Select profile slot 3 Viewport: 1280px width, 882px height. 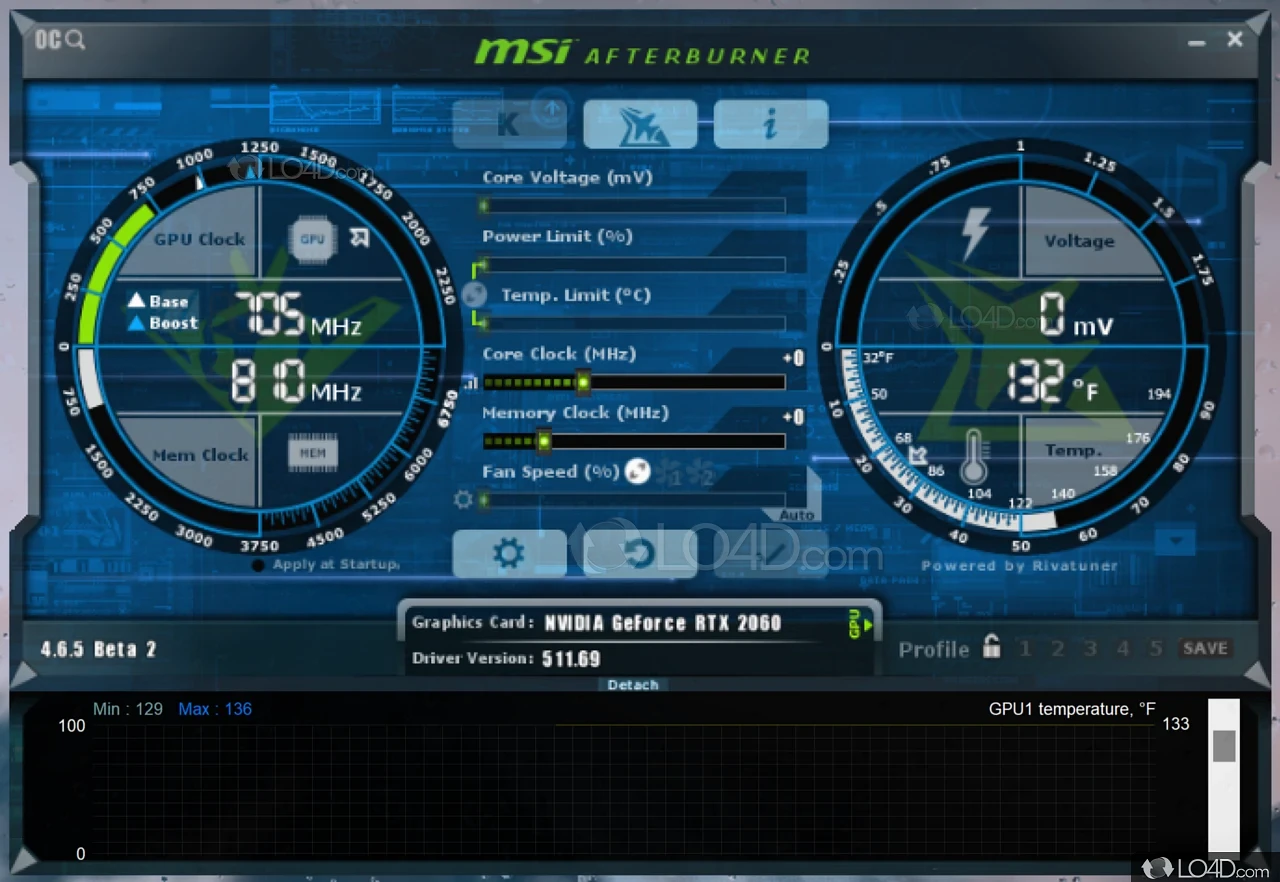pos(1090,649)
